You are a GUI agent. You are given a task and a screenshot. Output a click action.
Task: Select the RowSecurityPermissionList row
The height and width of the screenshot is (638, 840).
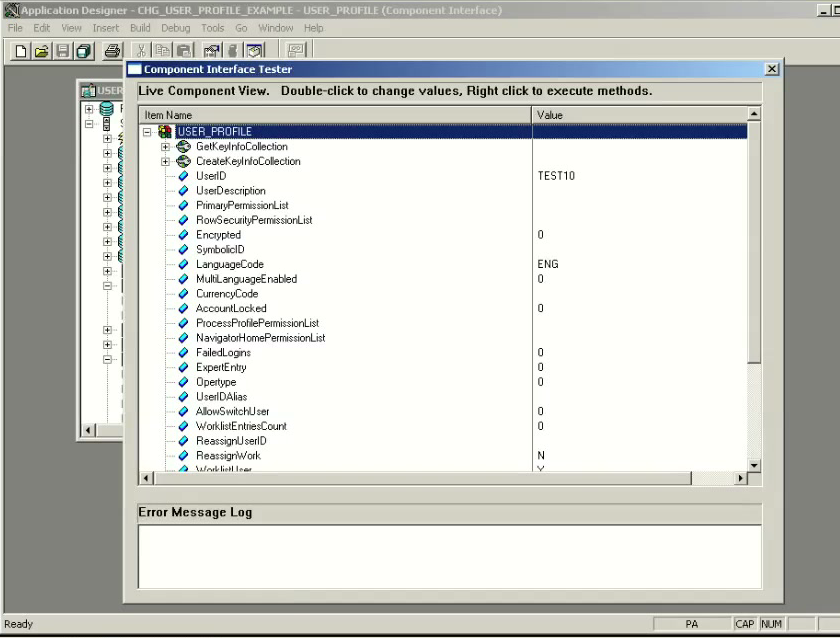442,220
